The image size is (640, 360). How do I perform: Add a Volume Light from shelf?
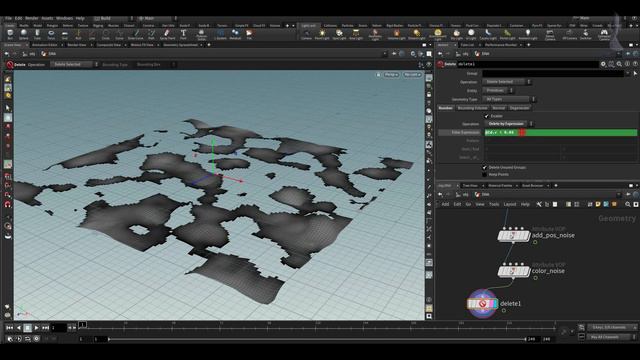[x=396, y=34]
